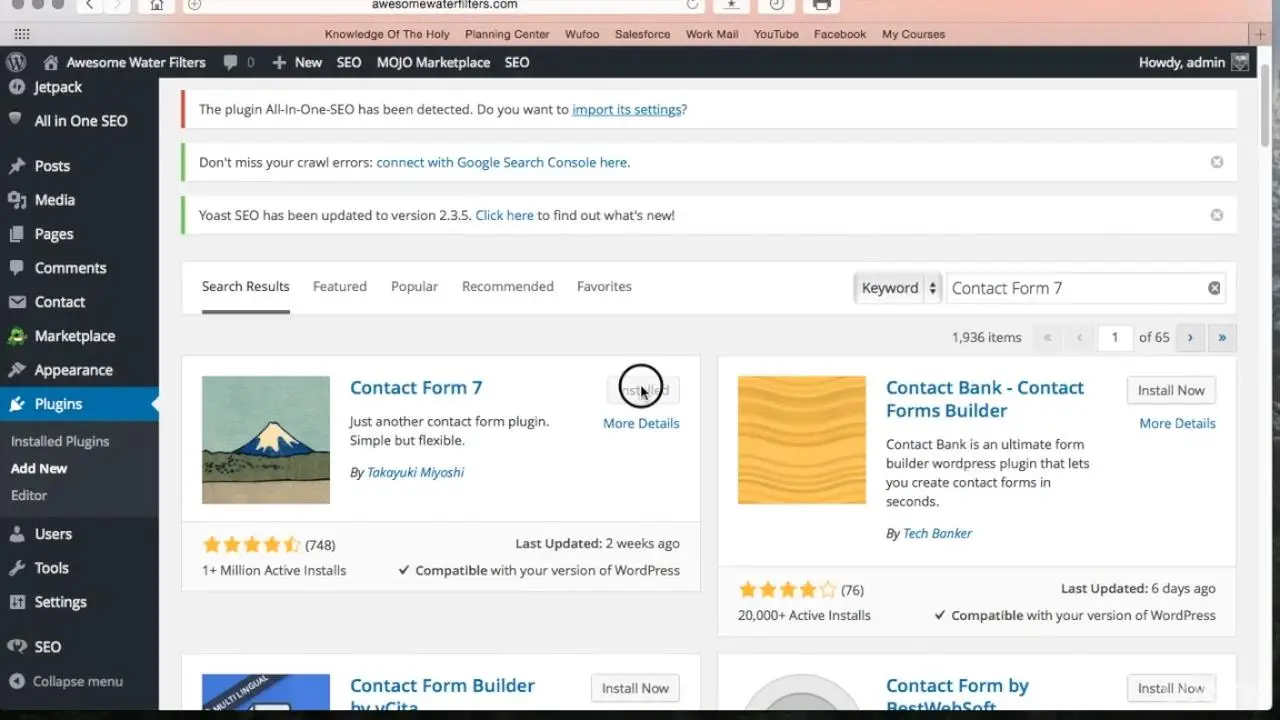1280x720 pixels.
Task: Open the plugin Editor submenu item
Action: (29, 495)
